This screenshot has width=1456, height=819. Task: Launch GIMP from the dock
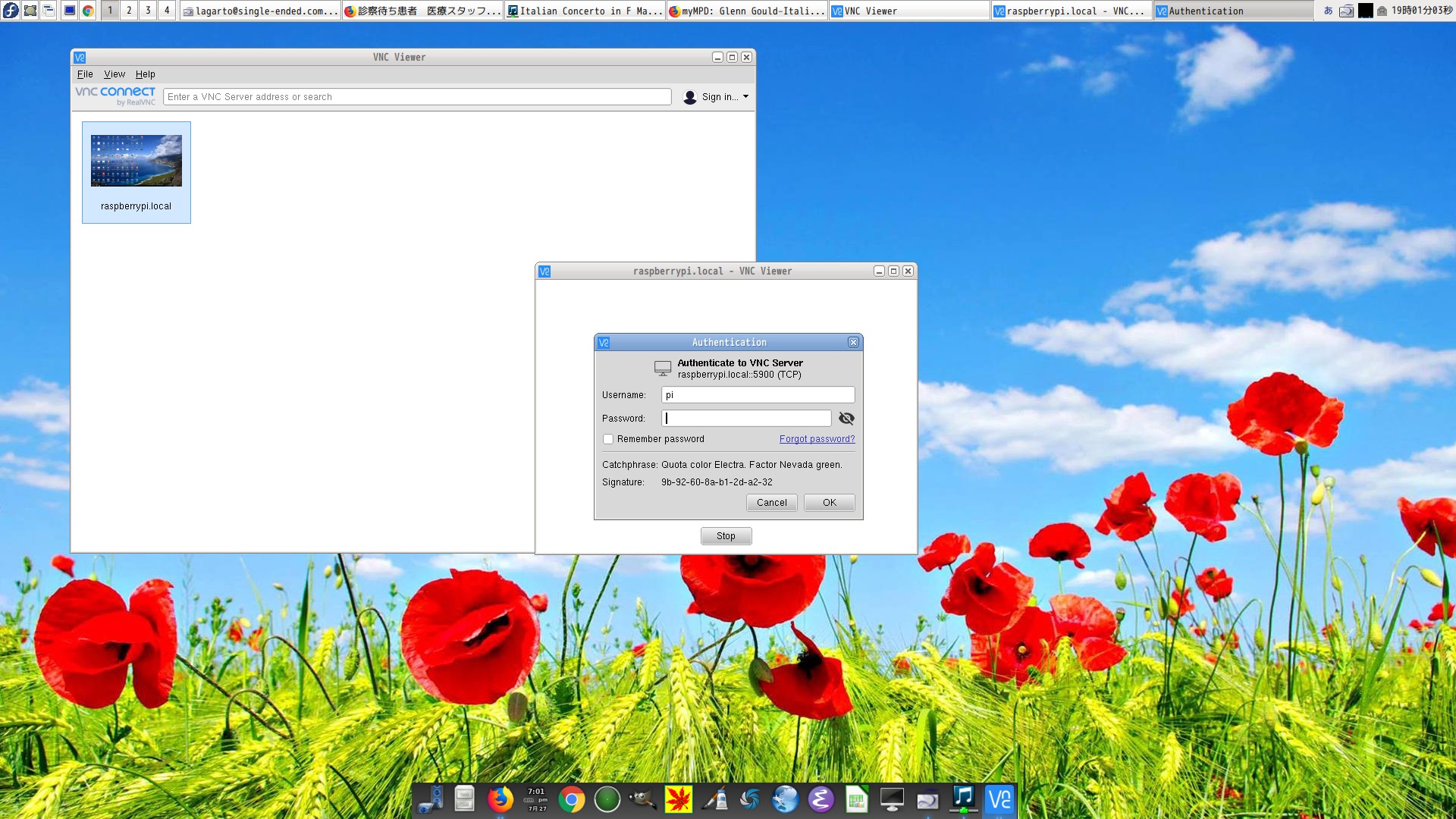click(x=643, y=799)
